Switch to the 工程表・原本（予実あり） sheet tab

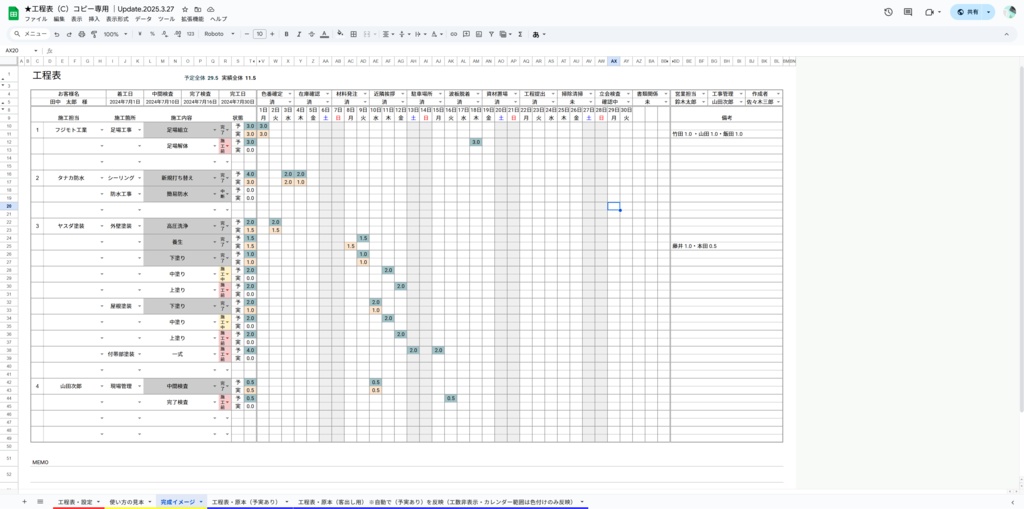(x=249, y=502)
